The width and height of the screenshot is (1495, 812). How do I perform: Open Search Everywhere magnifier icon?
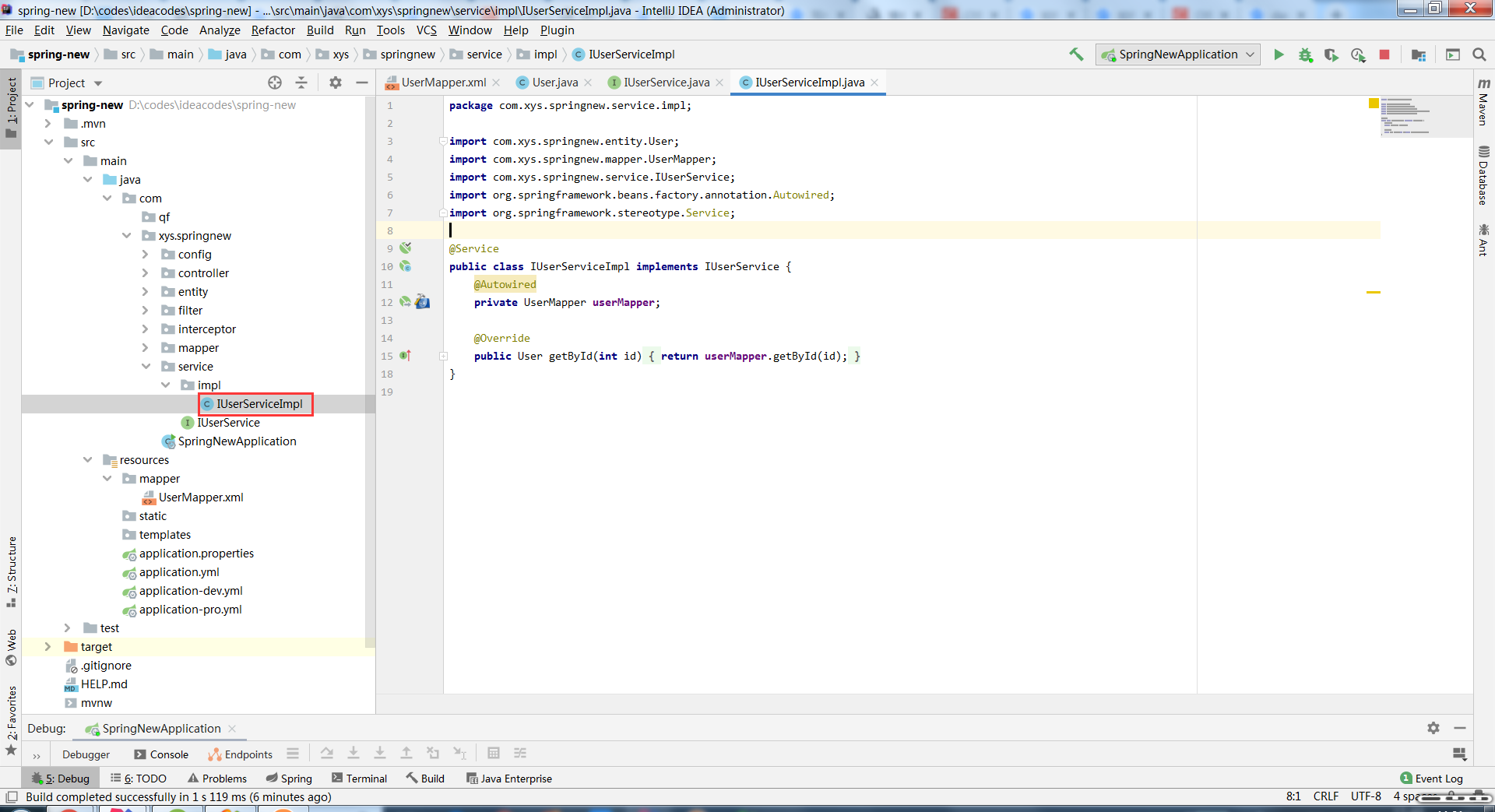tap(1479, 54)
